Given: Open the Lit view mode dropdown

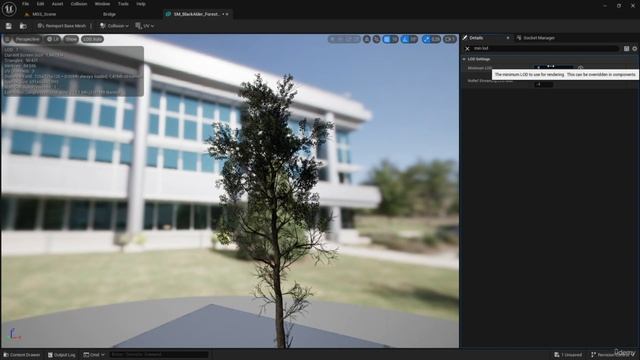Looking at the screenshot, I should tap(53, 39).
